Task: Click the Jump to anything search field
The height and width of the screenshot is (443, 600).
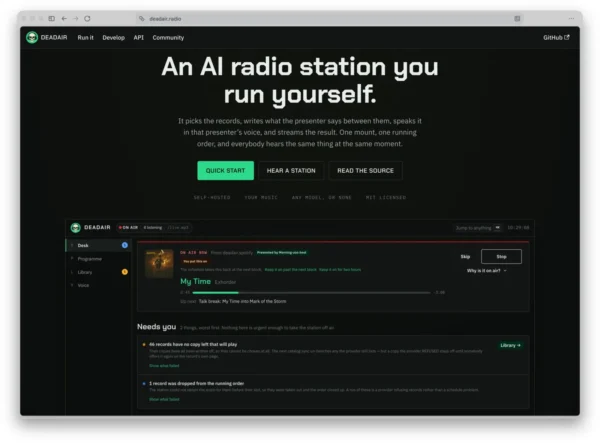Action: [478, 228]
